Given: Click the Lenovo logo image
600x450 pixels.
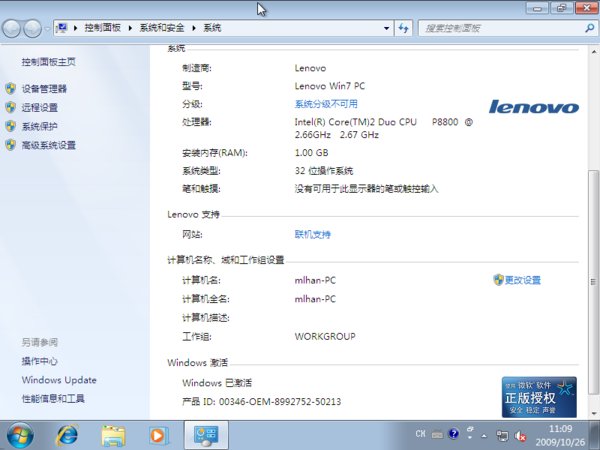Looking at the screenshot, I should (x=534, y=107).
